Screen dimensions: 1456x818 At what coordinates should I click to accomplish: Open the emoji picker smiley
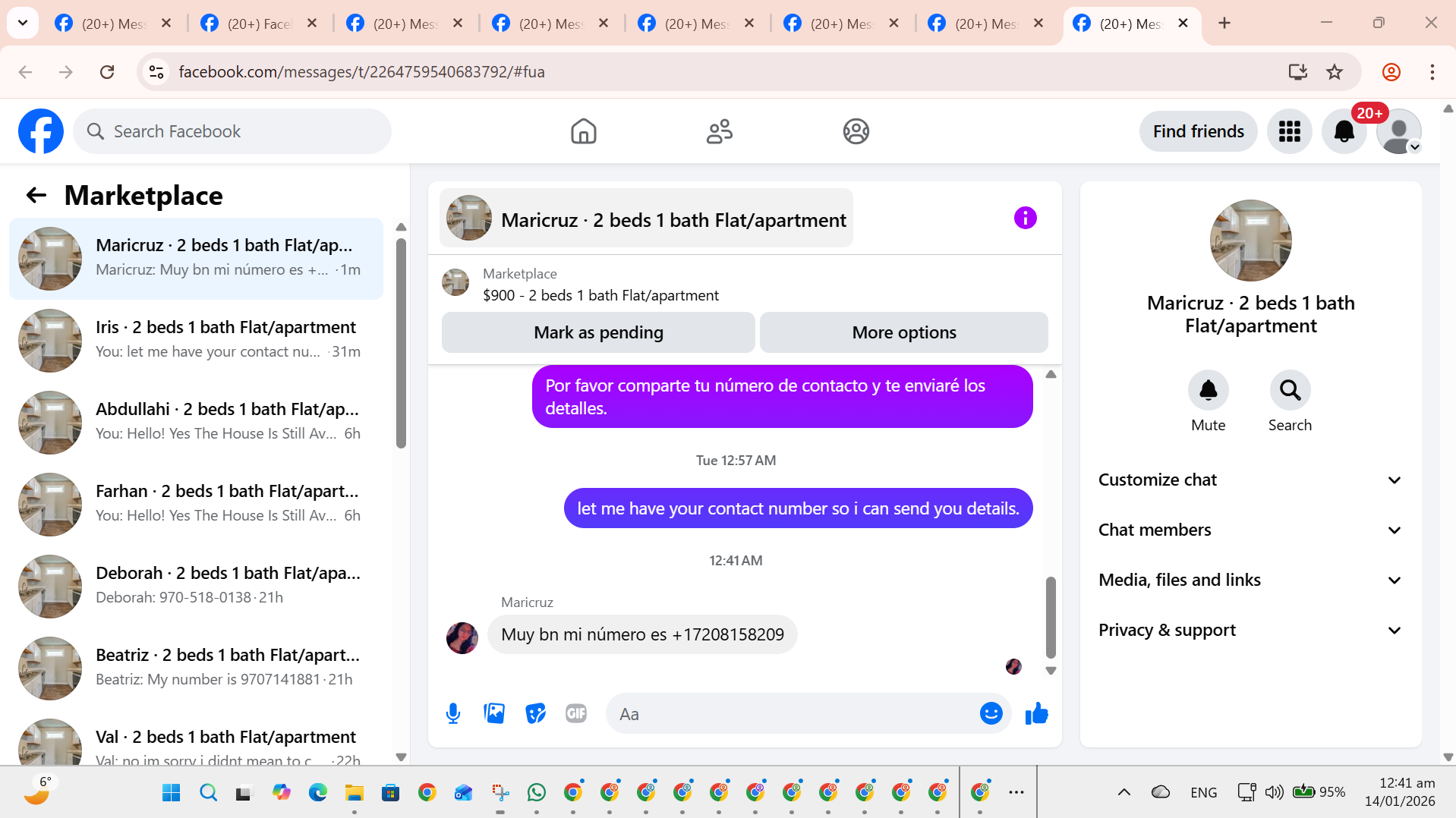point(991,713)
